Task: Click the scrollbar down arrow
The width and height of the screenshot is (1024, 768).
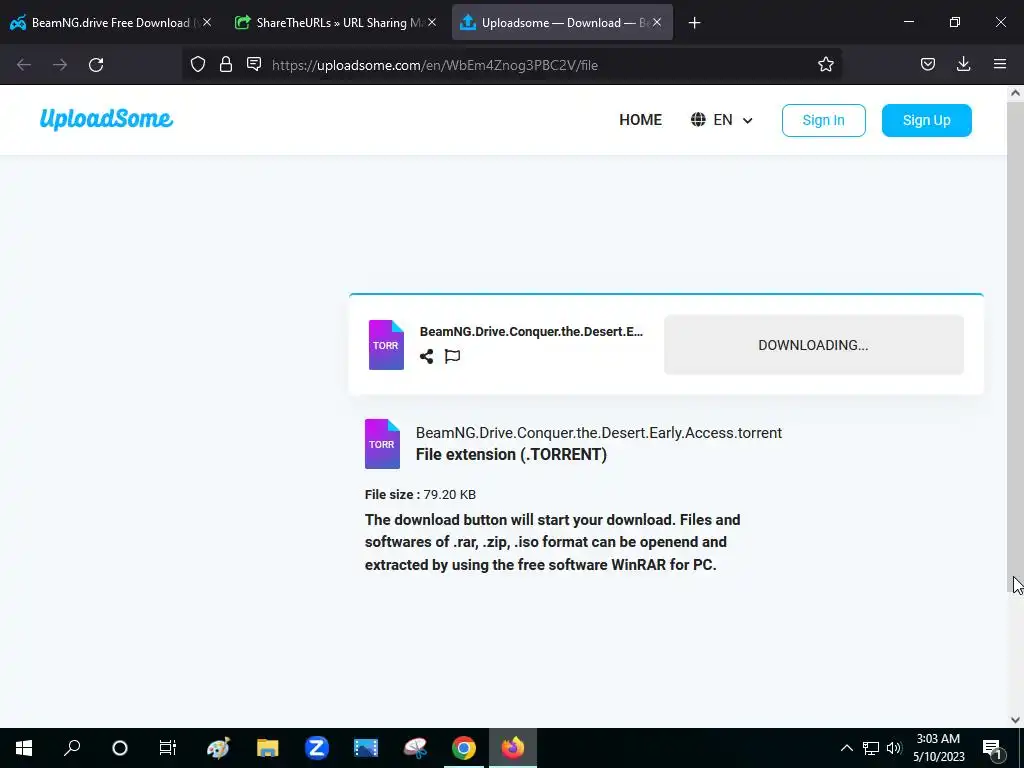Action: pyautogui.click(x=1015, y=720)
